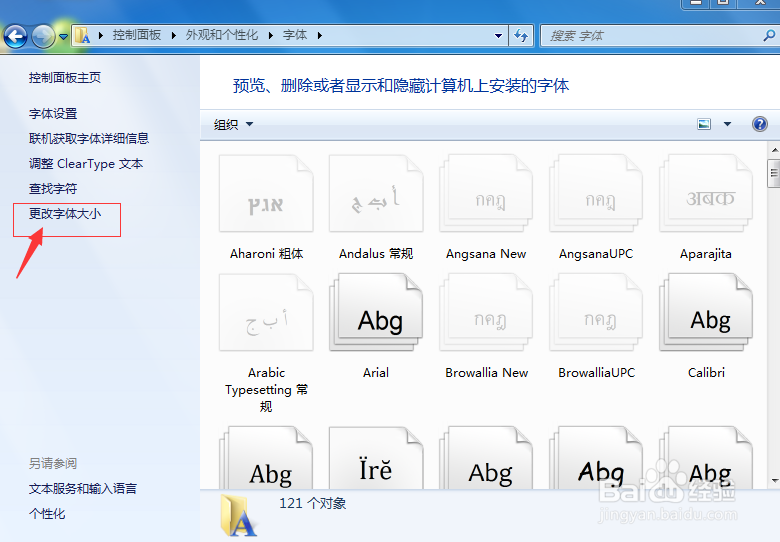The height and width of the screenshot is (542, 780).
Task: Click the BrowalliaUPC label text
Action: (596, 372)
